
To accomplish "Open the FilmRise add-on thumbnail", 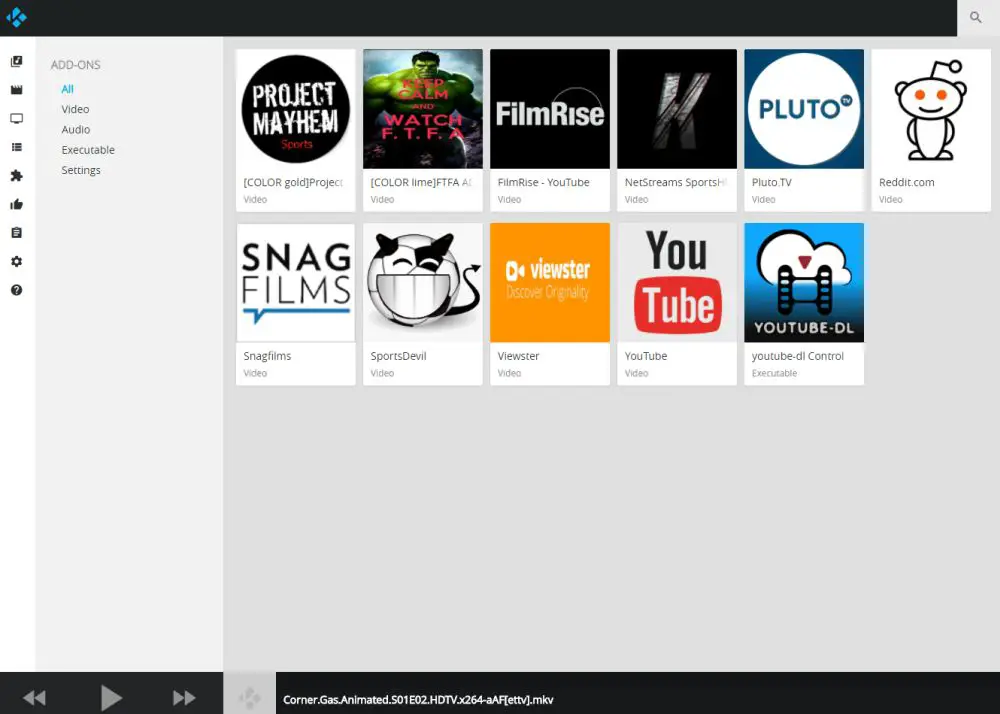I will tap(550, 109).
